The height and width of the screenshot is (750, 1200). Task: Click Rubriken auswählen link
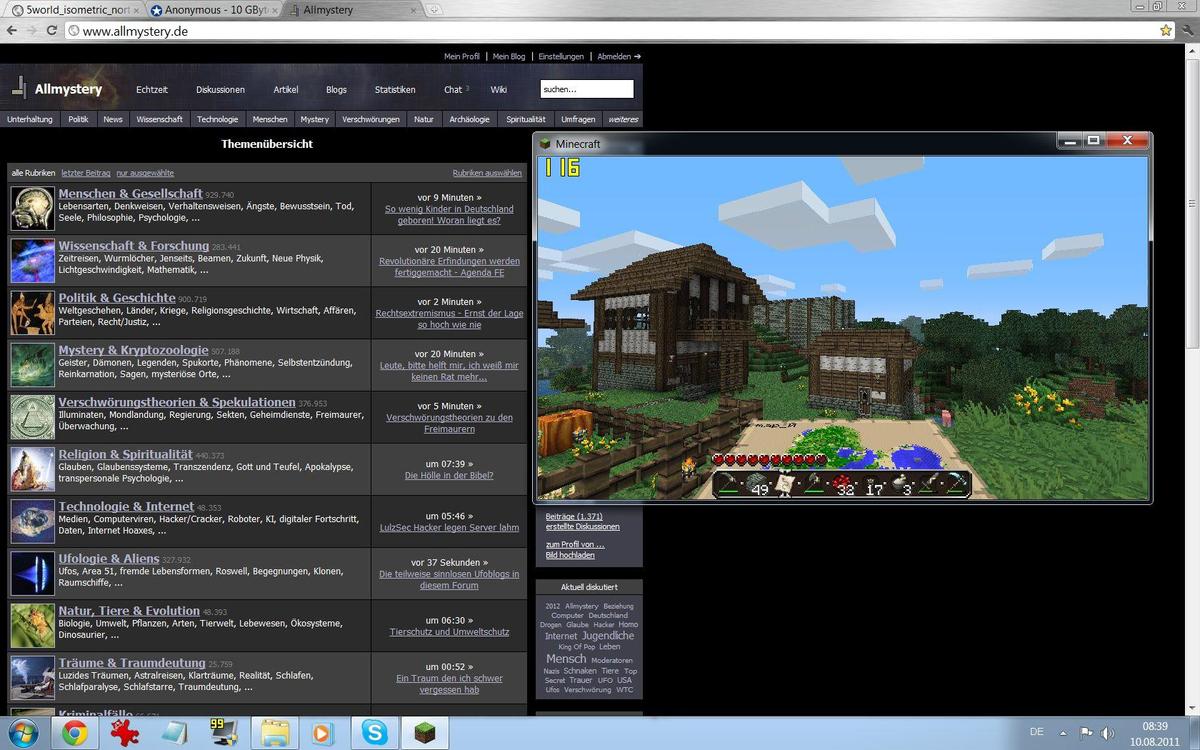[x=487, y=173]
